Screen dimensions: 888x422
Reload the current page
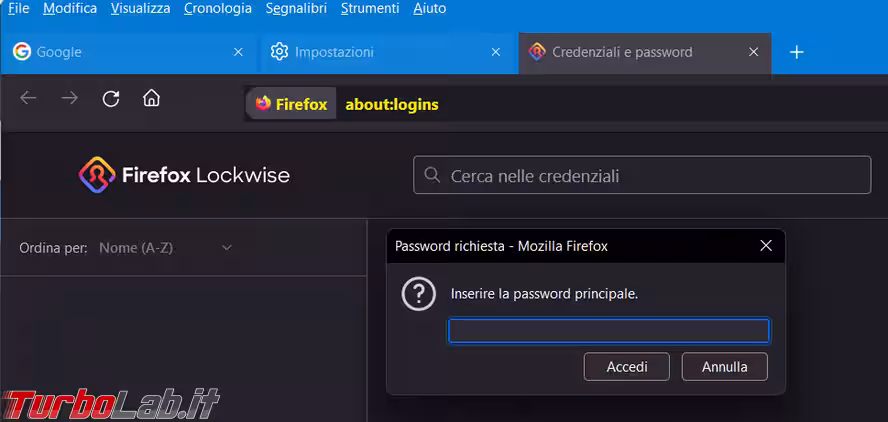(111, 98)
